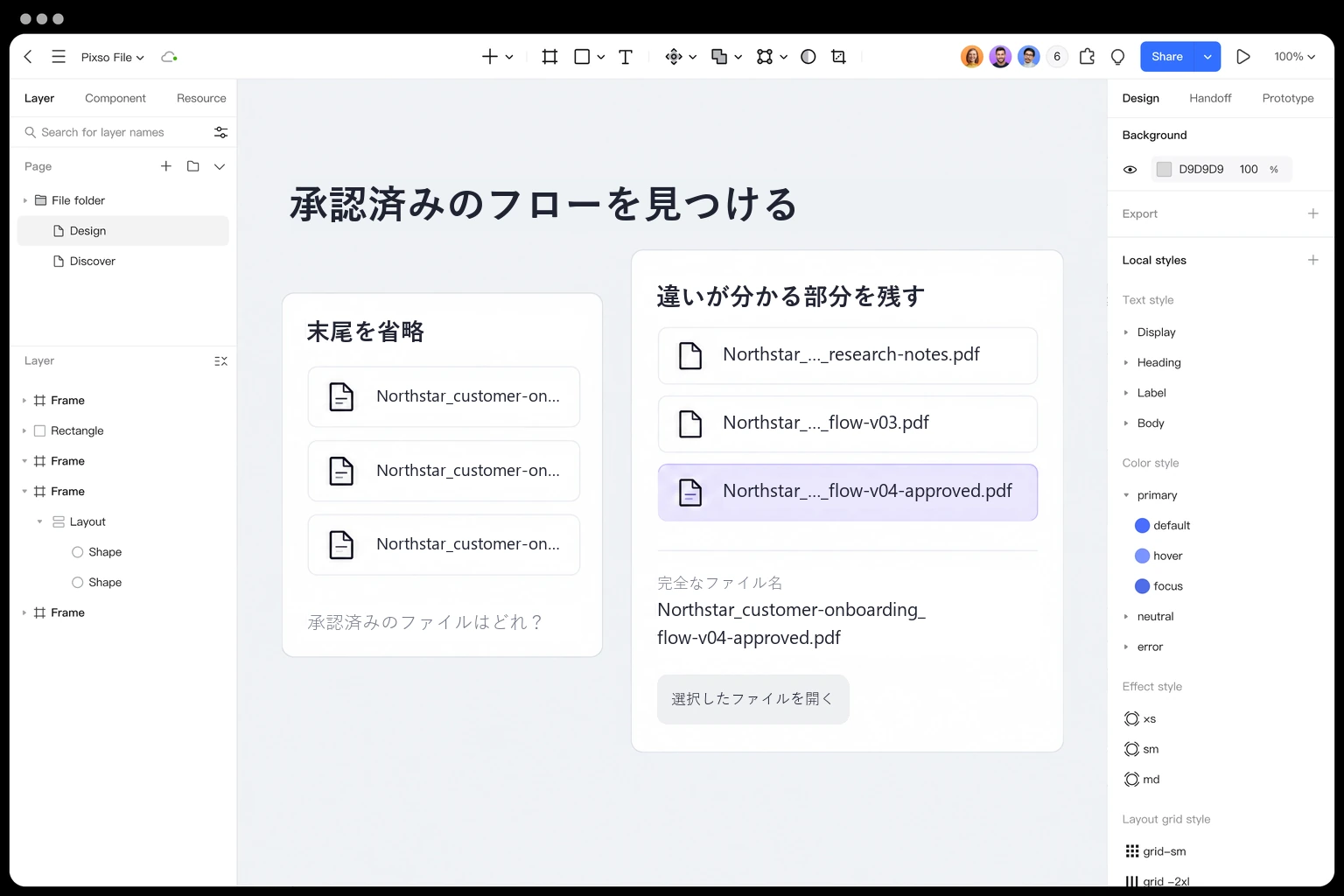Select the grid-sm layout grid style
This screenshot has width=1344, height=896.
1155,851
